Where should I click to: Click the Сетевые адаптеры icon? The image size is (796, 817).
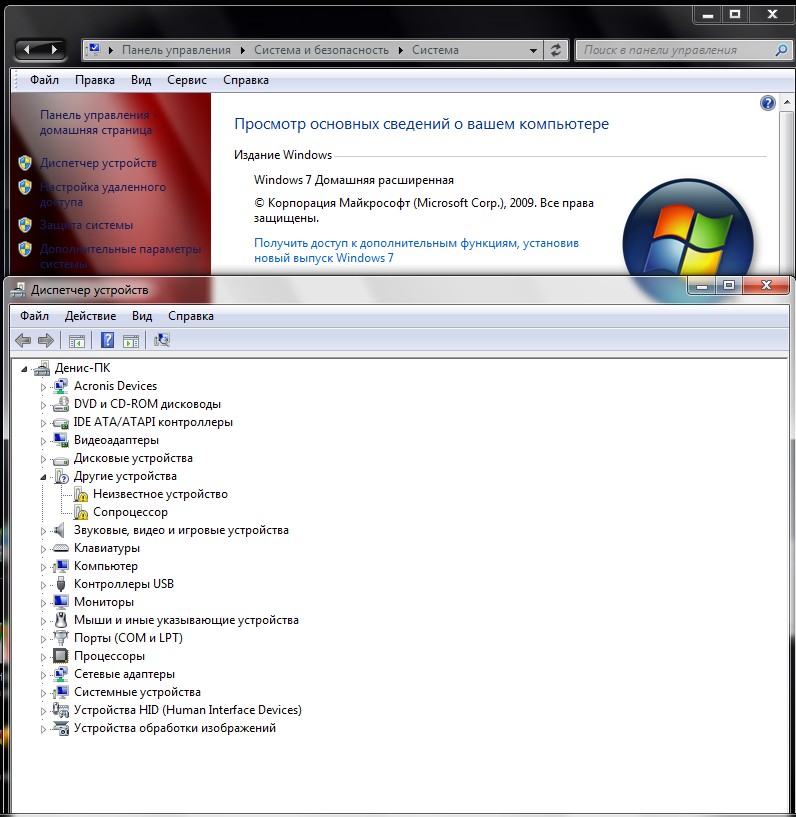[x=61, y=674]
